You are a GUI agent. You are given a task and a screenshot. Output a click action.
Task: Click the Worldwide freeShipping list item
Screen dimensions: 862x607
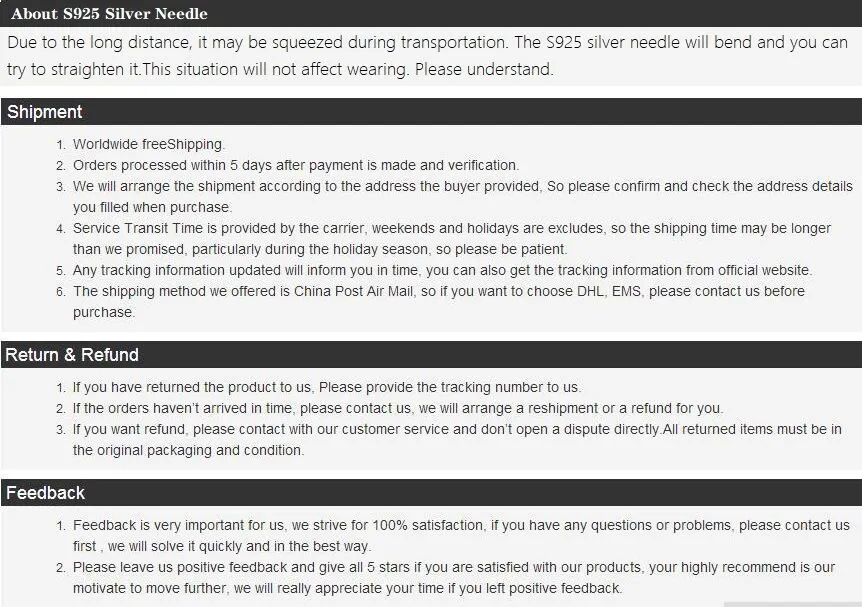tap(149, 144)
